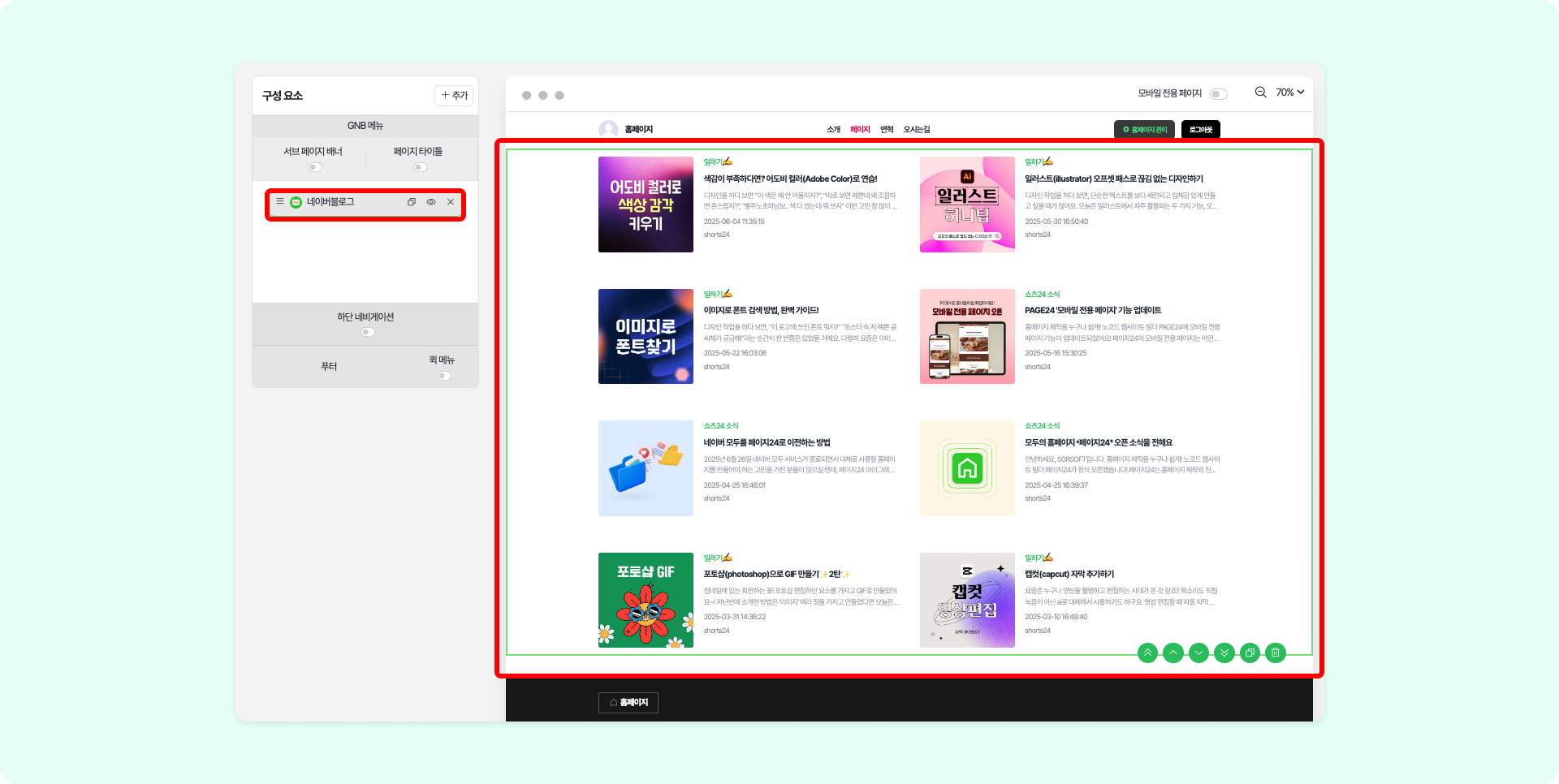
Task: Click the 모바일 전용 페이지 오픈 thumbnail
Action: 967,336
